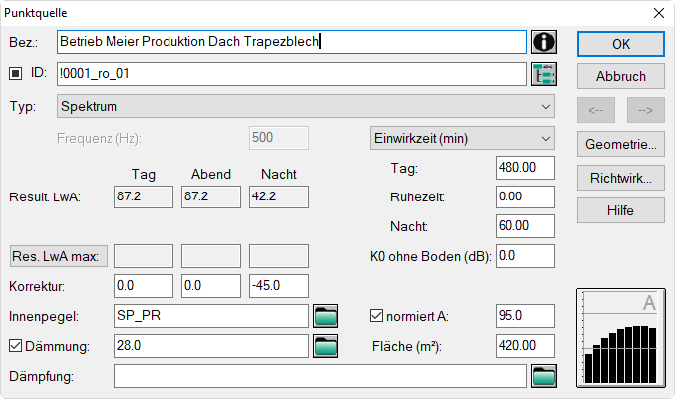The image size is (675, 399).
Task: Click the Res. LwA max Nacht box
Action: click(x=279, y=256)
